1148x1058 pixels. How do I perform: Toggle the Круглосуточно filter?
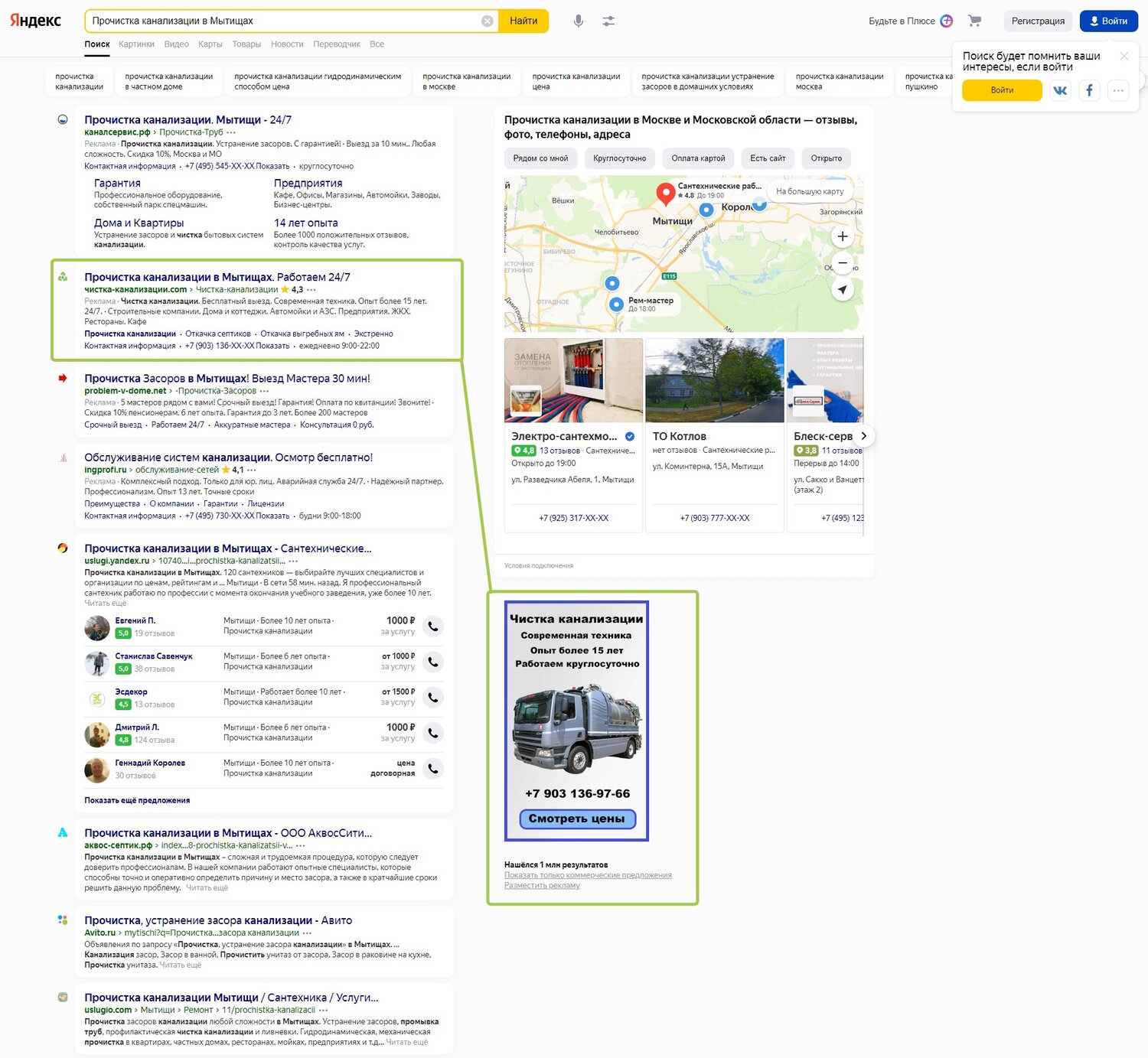[620, 158]
